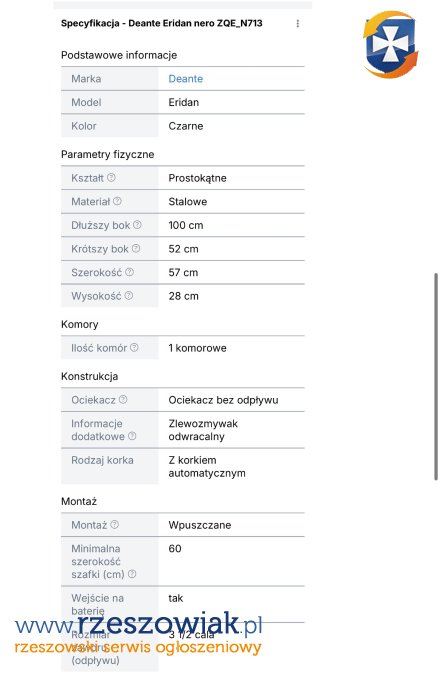
Task: Select the Podstawowe informacje section heading
Action: click(x=119, y=55)
